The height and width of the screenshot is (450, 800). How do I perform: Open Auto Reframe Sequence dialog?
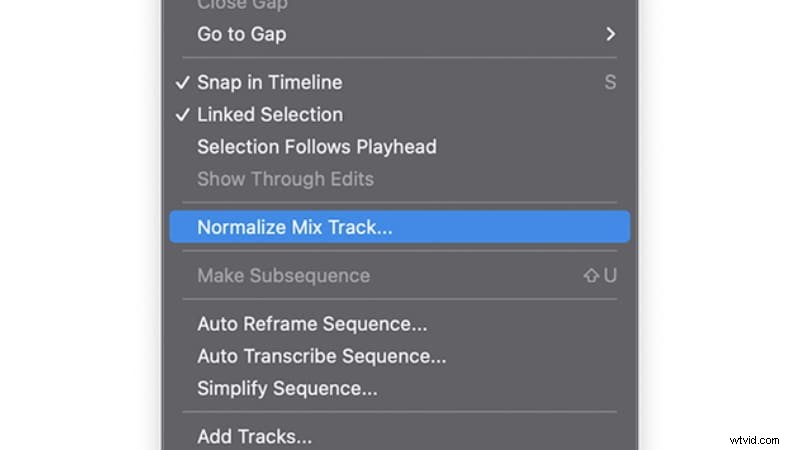(x=312, y=324)
